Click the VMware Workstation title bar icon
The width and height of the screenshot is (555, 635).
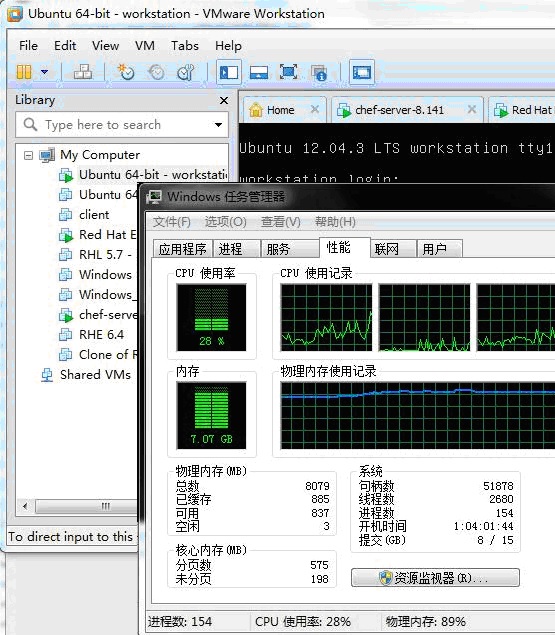[15, 13]
